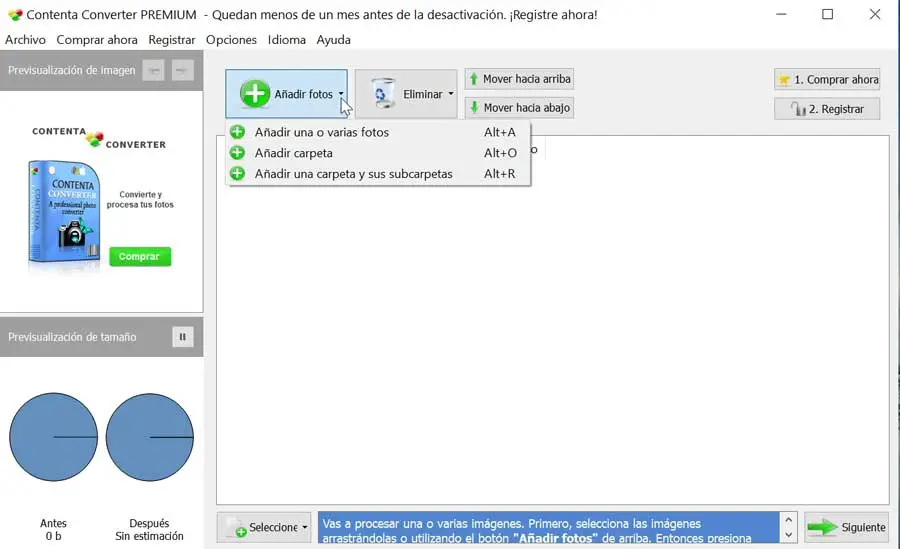The width and height of the screenshot is (900, 549).
Task: Choose Añadir carpeta menu entry
Action: pos(378,153)
